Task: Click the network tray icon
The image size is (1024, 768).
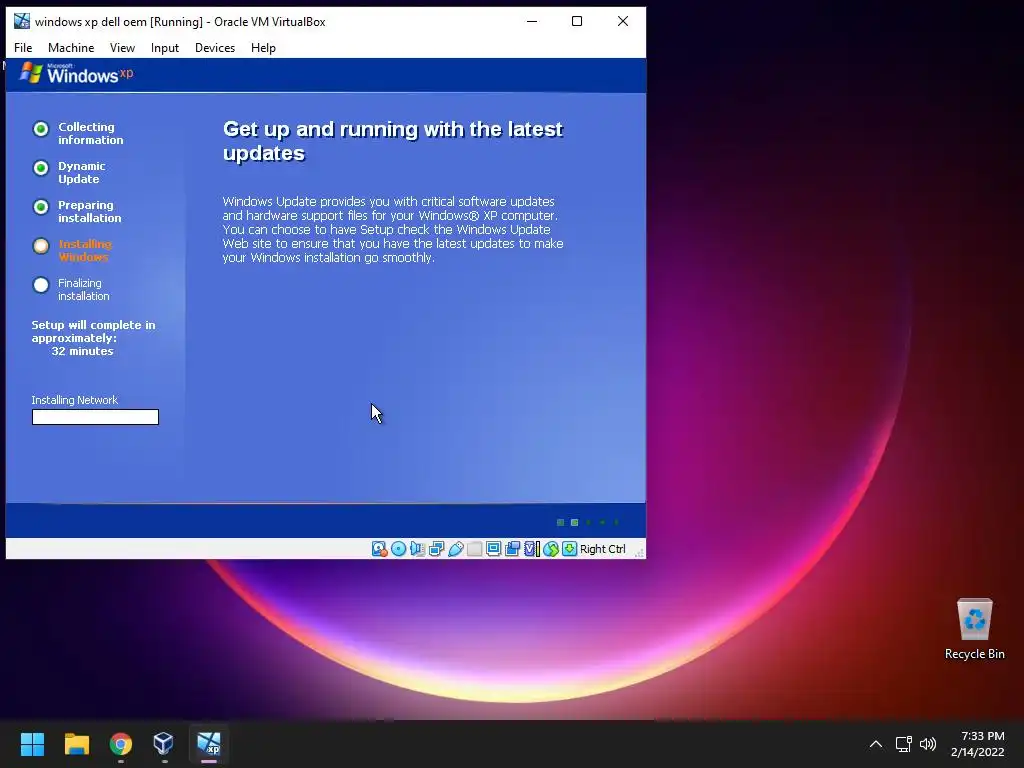Action: click(x=903, y=744)
